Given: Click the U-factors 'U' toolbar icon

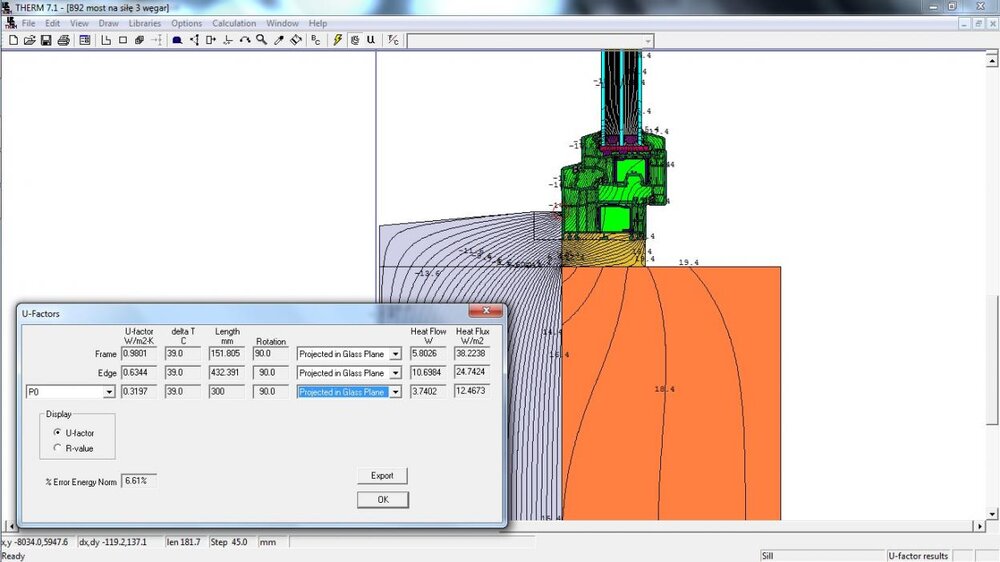Looking at the screenshot, I should pos(371,40).
